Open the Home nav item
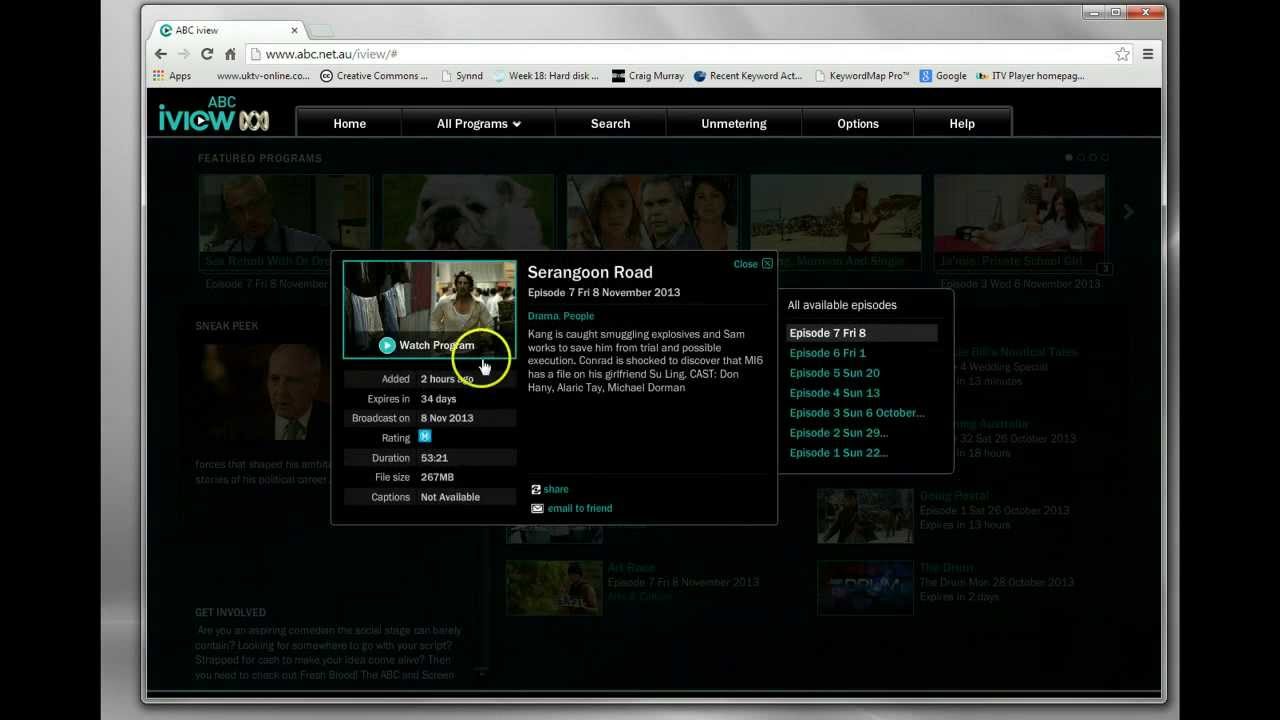Screen dimensions: 1280x720 349,124
